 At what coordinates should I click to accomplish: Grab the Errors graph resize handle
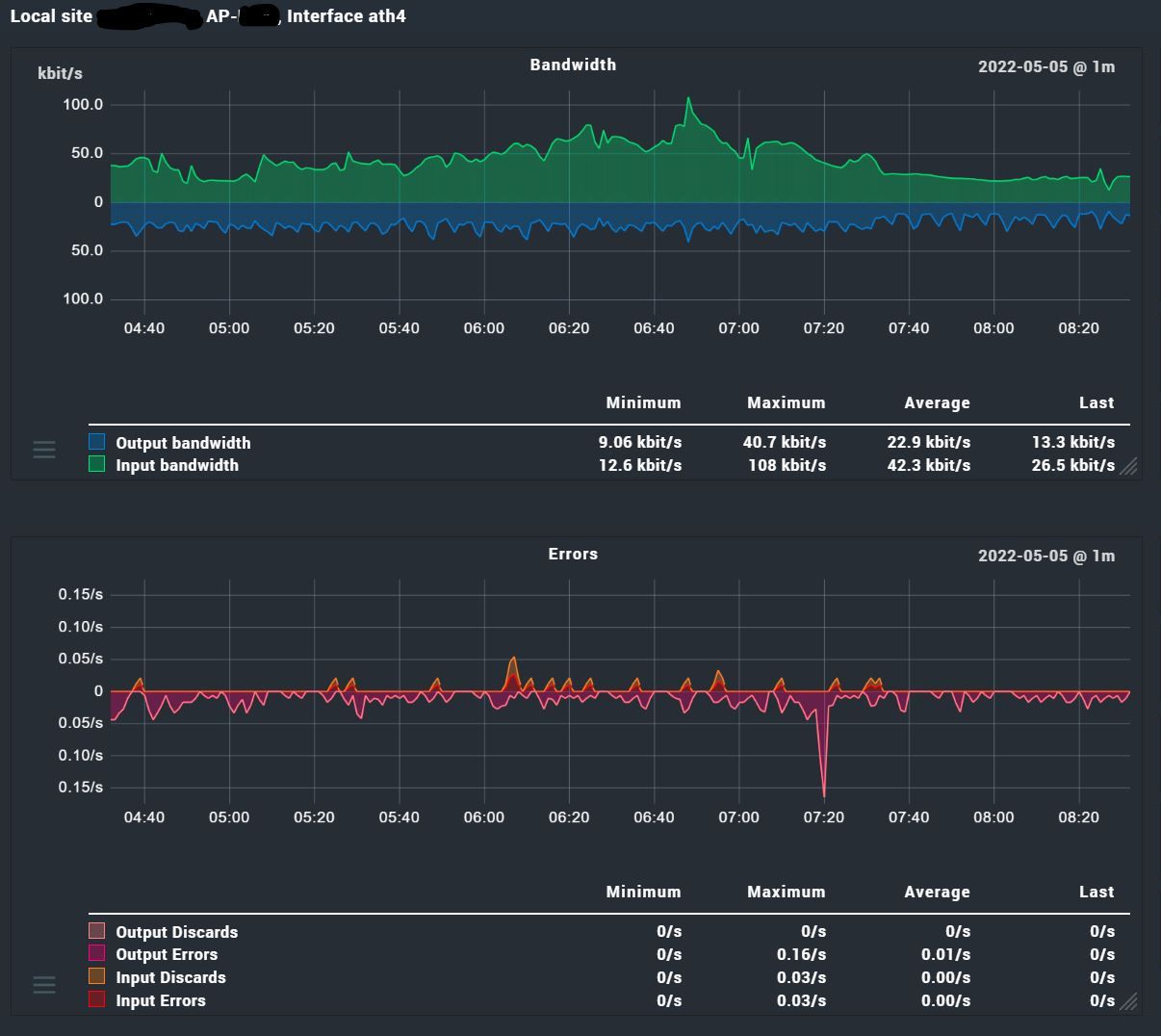tap(1128, 1002)
